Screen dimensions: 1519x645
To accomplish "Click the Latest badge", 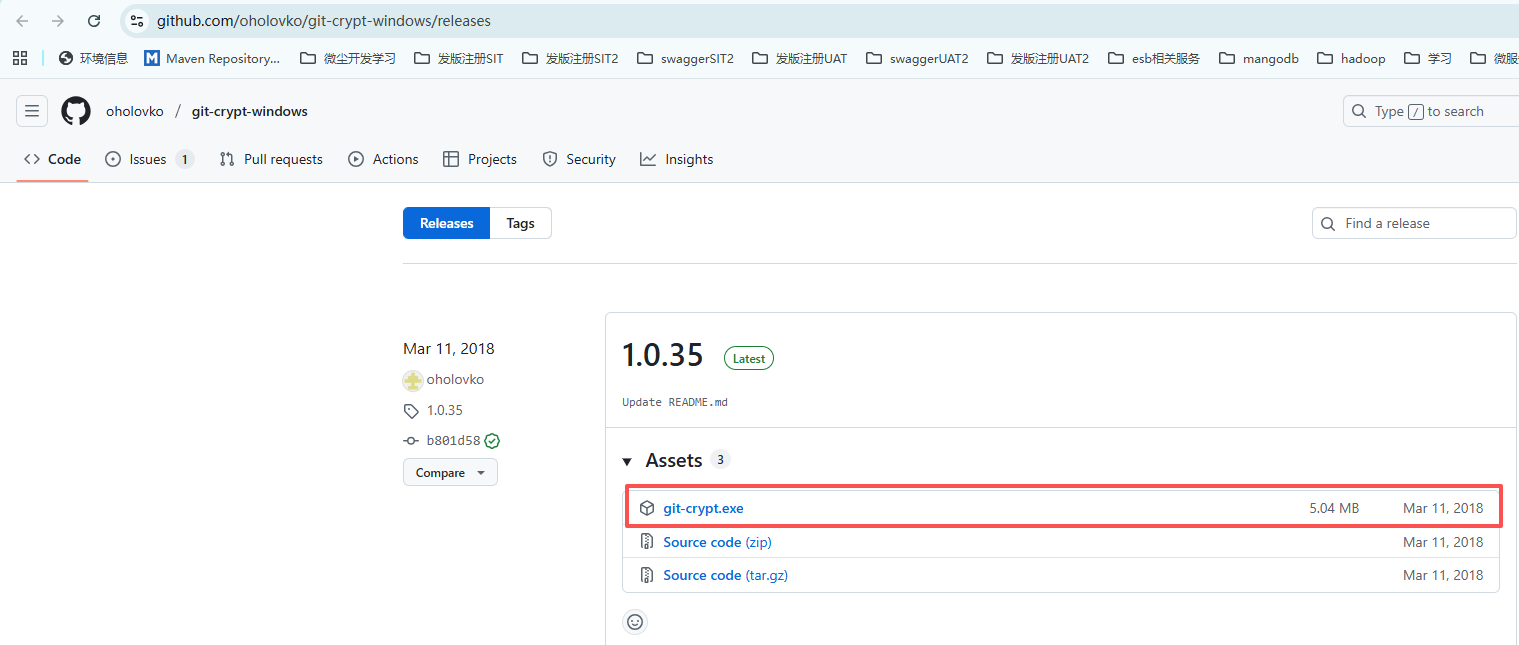I will (x=749, y=358).
